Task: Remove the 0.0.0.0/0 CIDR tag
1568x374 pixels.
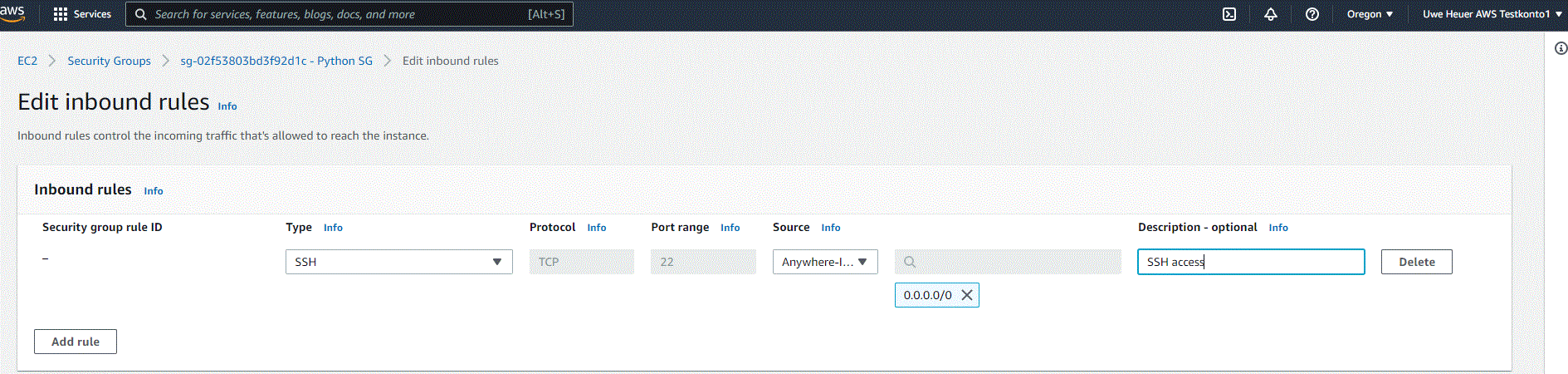Action: [966, 295]
